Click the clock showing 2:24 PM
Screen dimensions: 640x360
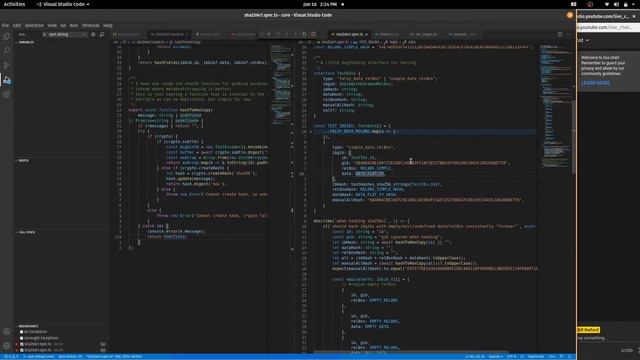pyautogui.click(x=320, y=4)
